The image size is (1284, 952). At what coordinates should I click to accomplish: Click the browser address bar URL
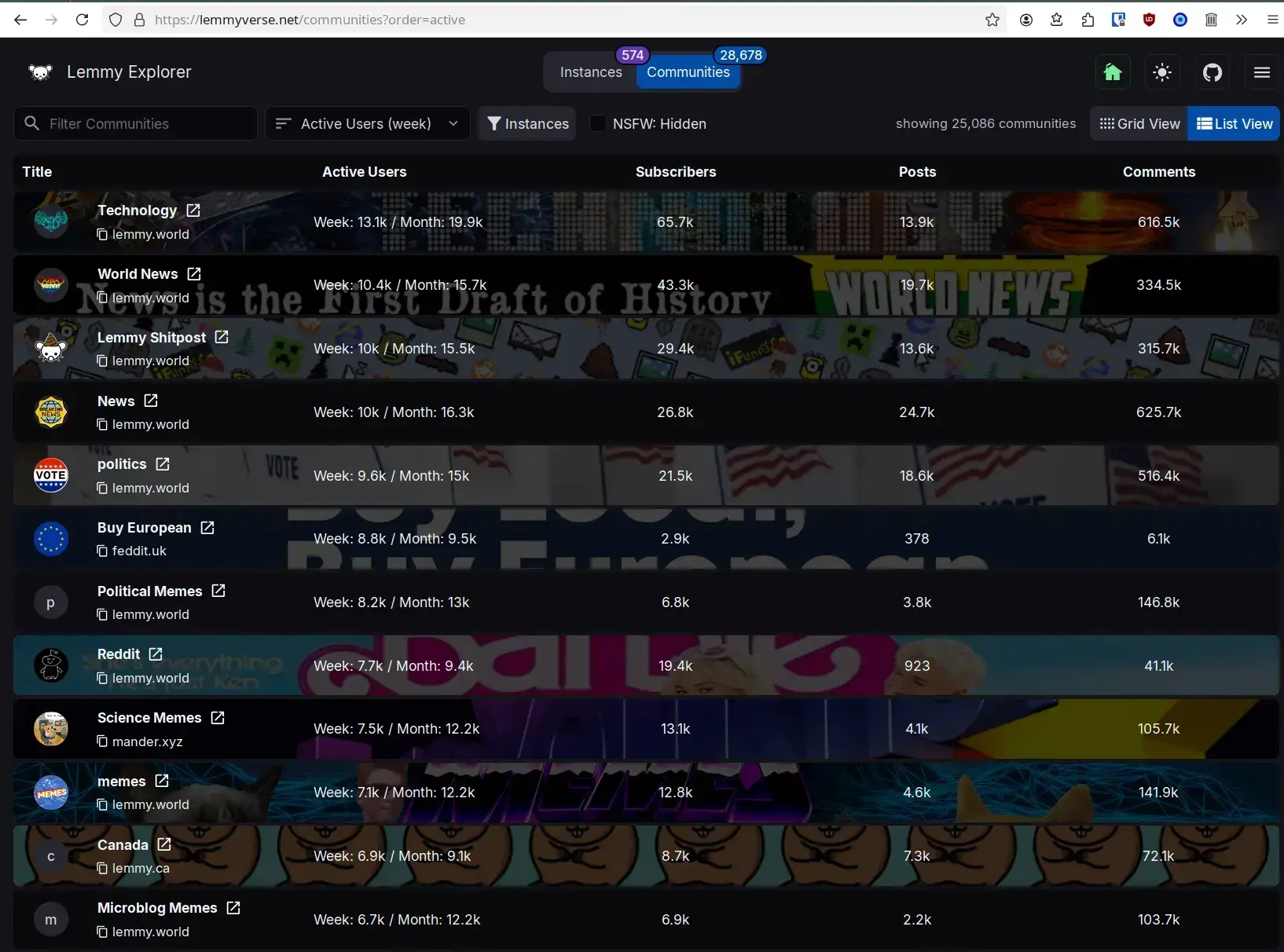click(310, 20)
